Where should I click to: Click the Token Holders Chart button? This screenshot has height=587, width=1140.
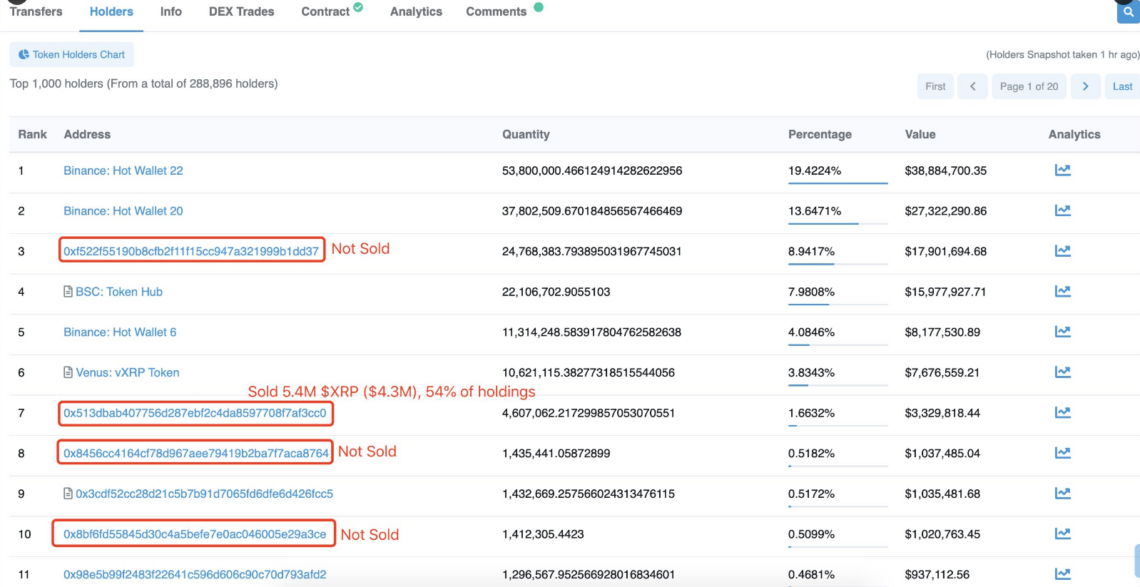click(x=71, y=55)
